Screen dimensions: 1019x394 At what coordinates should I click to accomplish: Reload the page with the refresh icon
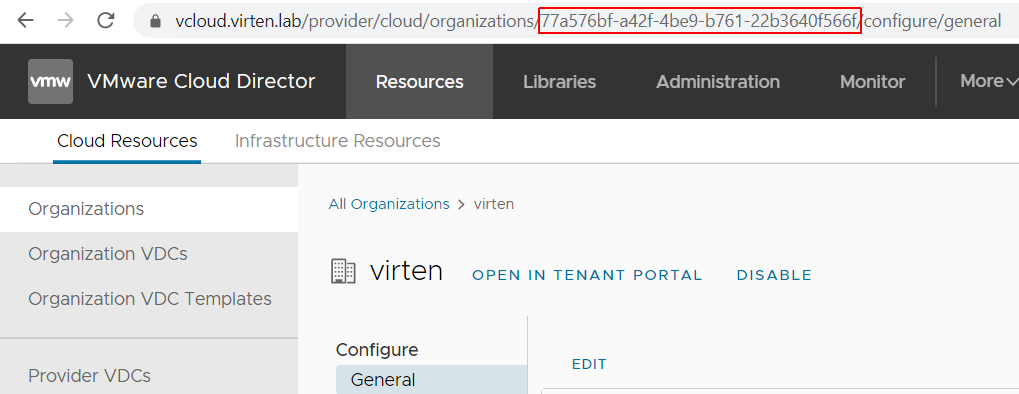click(106, 21)
